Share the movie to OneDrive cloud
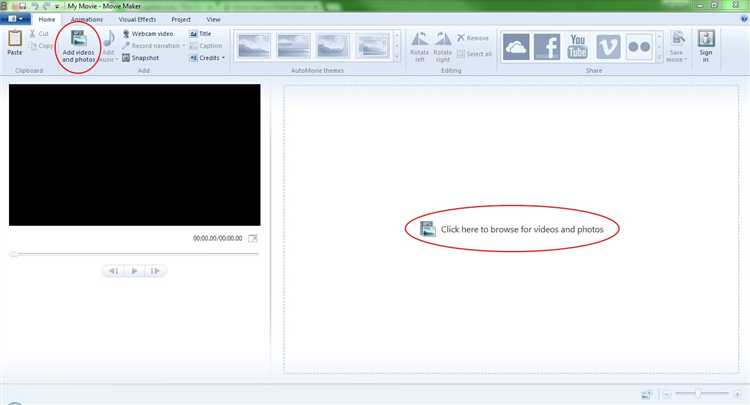 [516, 47]
